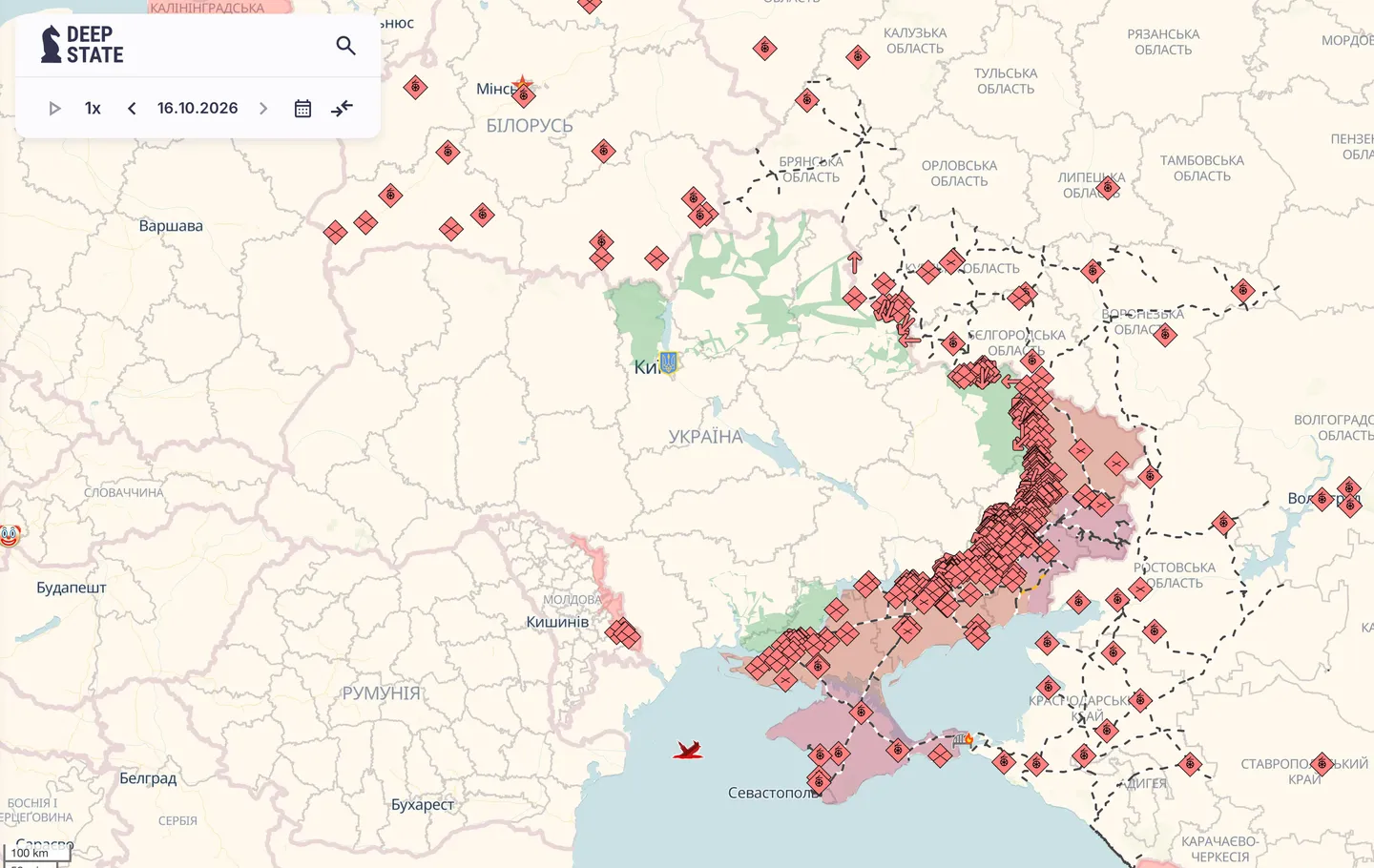
Task: Open the calendar date picker
Action: pos(302,109)
